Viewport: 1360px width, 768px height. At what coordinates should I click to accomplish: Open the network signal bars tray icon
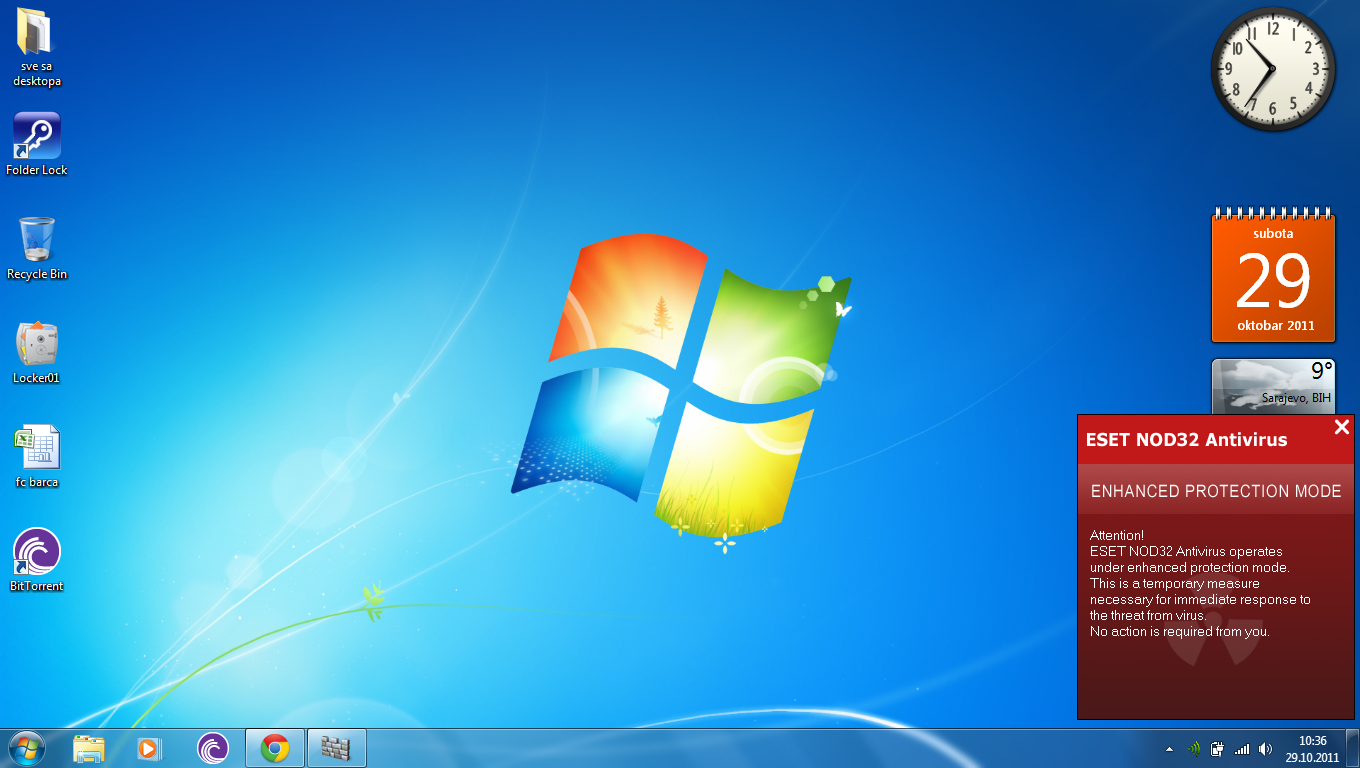point(1242,748)
